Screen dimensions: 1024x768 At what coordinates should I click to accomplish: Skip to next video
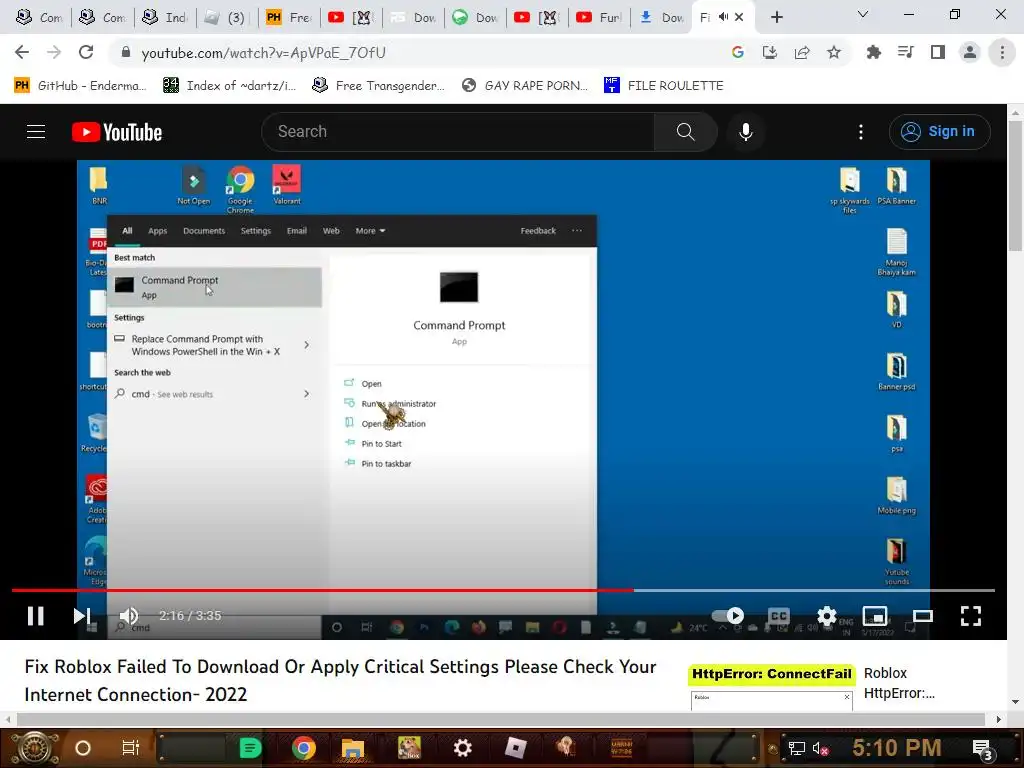pos(82,616)
